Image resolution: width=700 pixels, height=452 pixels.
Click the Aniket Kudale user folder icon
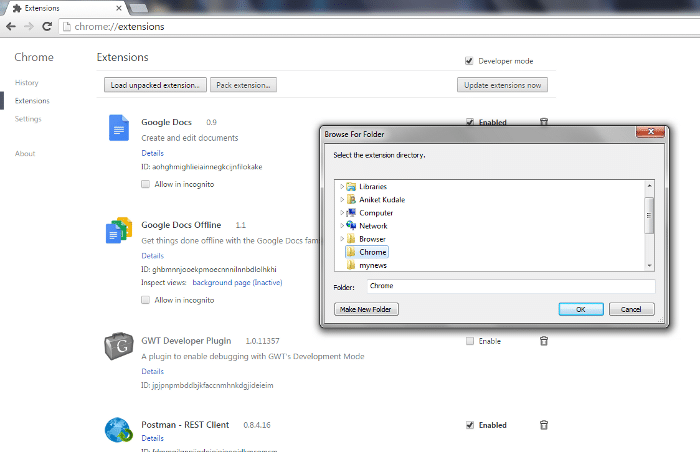pos(351,199)
